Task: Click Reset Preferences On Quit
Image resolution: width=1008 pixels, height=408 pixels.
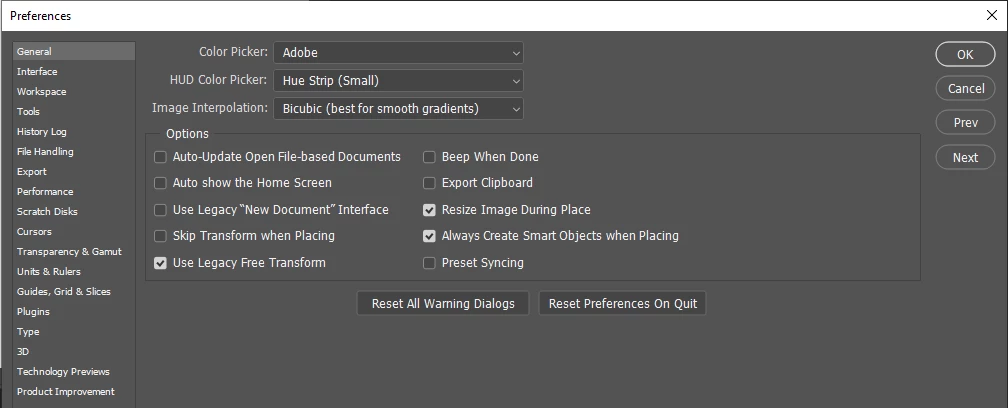Action: coord(623,303)
